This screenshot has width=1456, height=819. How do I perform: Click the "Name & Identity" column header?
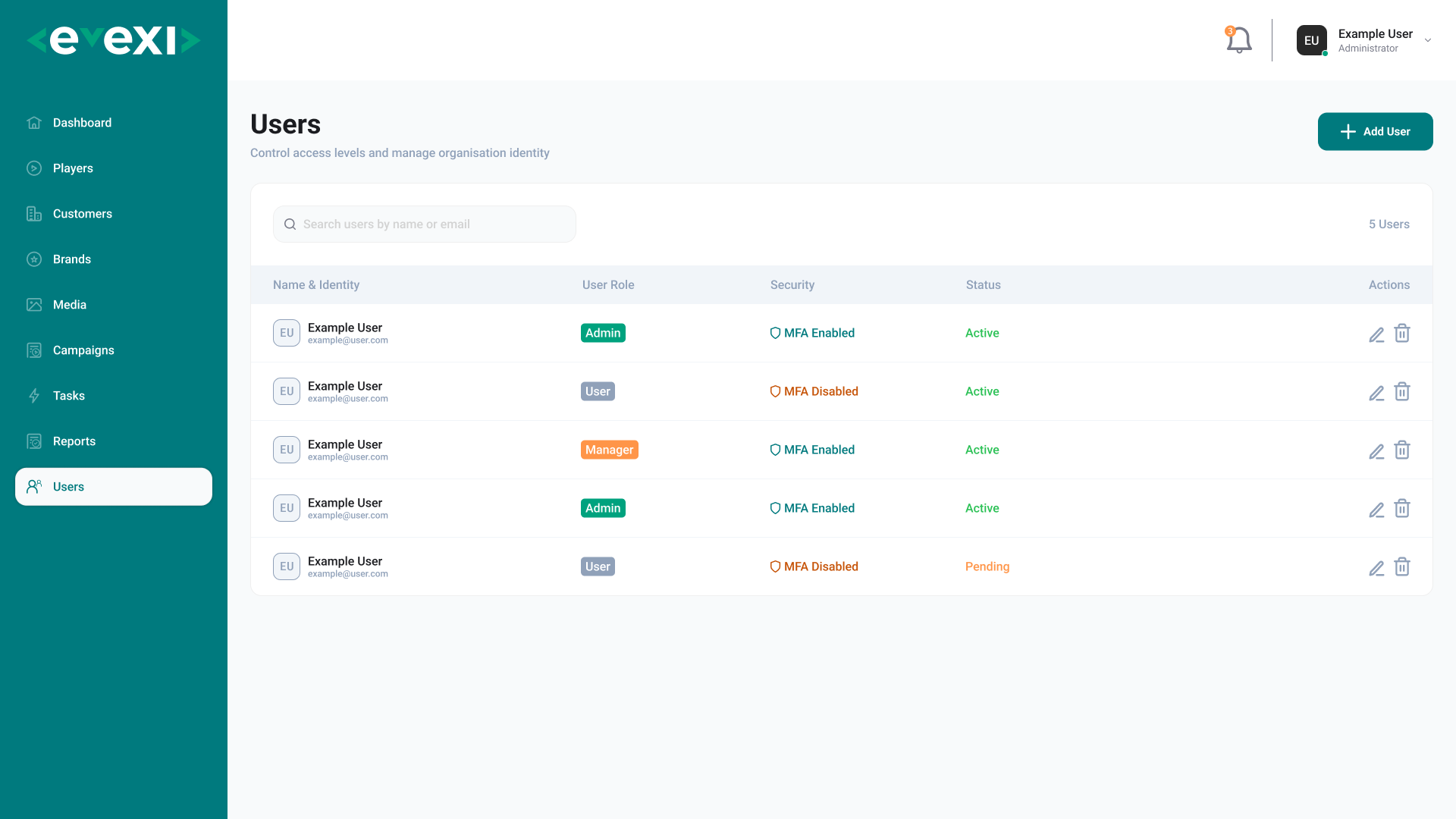pyautogui.click(x=316, y=285)
